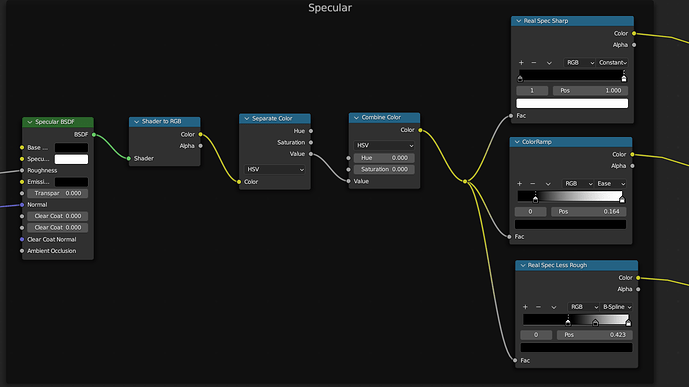Screen dimensions: 689x387
Task: Click Pos 0.164 field in ColorRamp
Action: (589, 211)
